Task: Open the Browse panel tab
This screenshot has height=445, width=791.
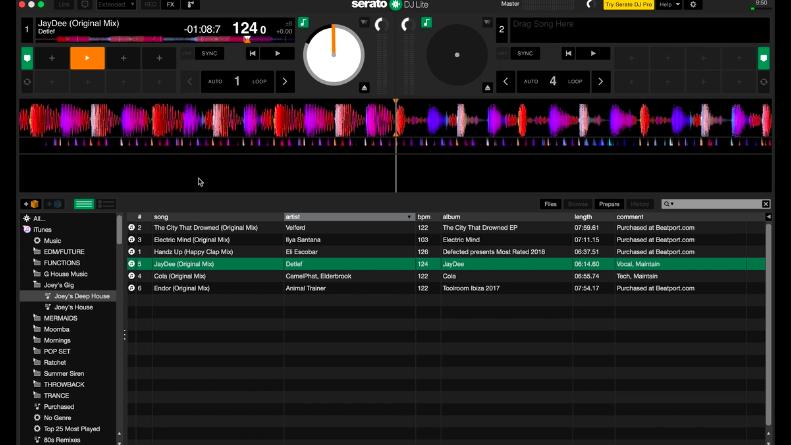Action: coord(578,204)
